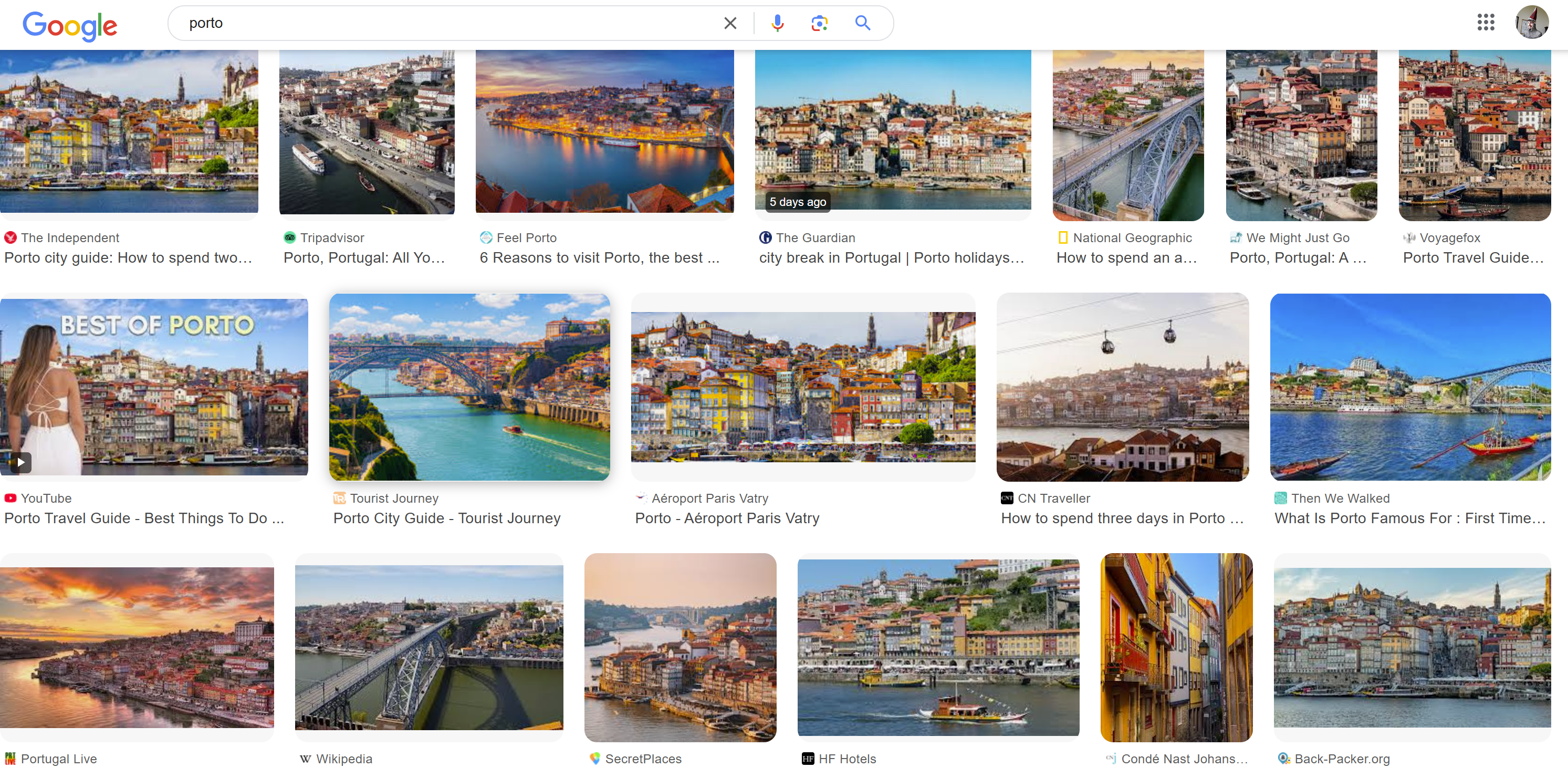The image size is (1568, 768).
Task: Open Feel Porto 6 Reasons image
Action: click(x=604, y=131)
